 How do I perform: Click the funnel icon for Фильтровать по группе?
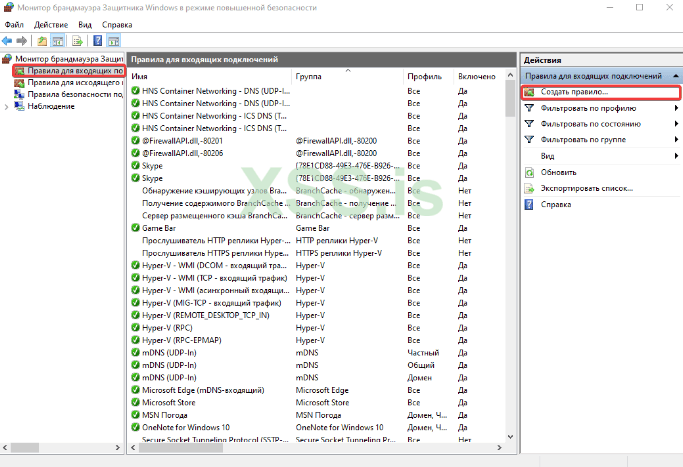[x=529, y=139]
